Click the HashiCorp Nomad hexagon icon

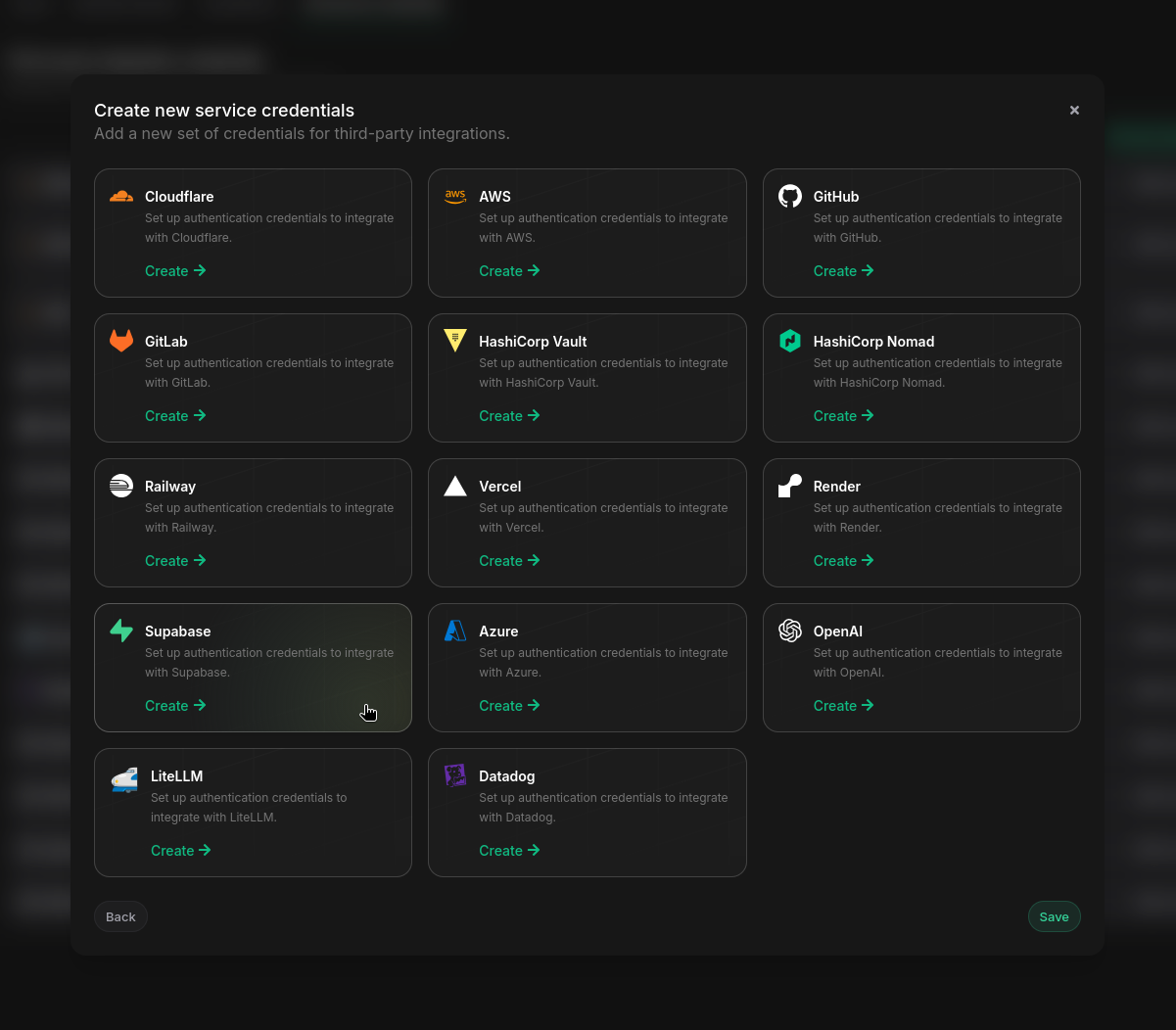point(790,341)
